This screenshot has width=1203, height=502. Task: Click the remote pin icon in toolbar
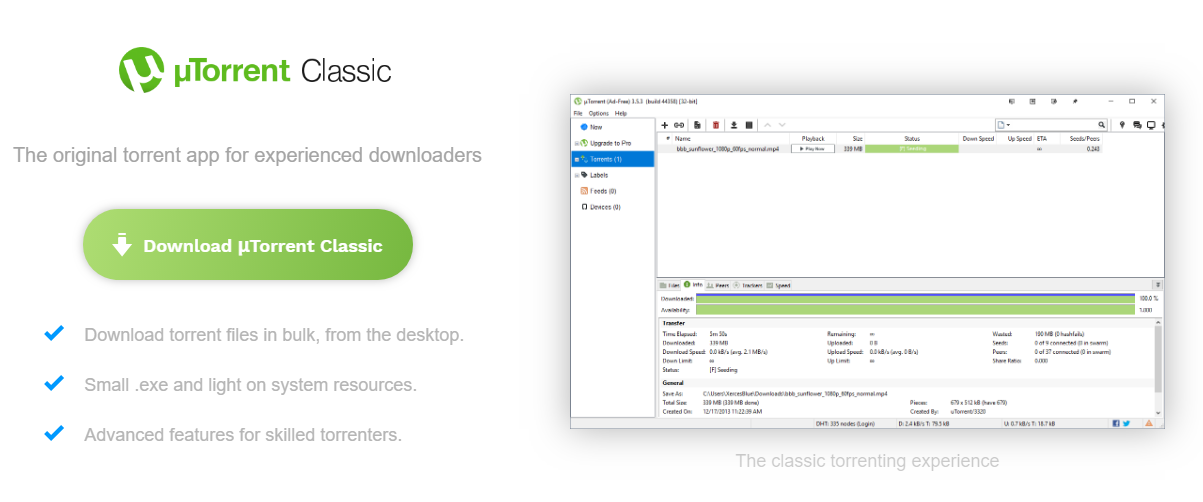1123,125
